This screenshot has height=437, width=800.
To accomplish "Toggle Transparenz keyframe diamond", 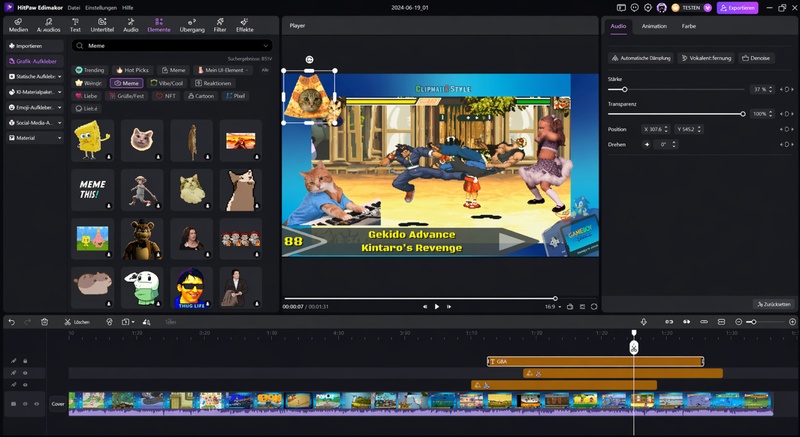I will [787, 114].
